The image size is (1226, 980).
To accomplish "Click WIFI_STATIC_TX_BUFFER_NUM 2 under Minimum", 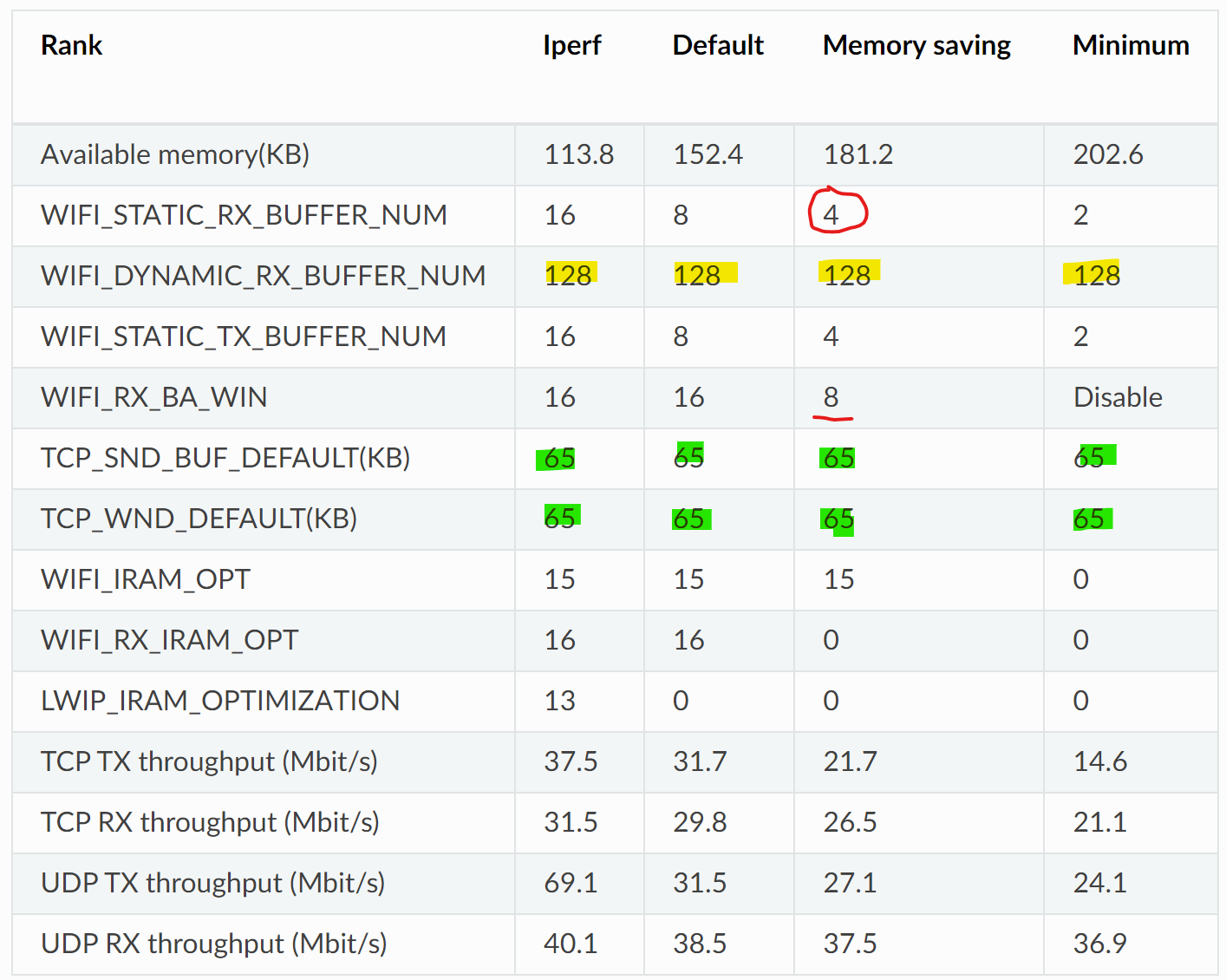I will tap(1080, 336).
